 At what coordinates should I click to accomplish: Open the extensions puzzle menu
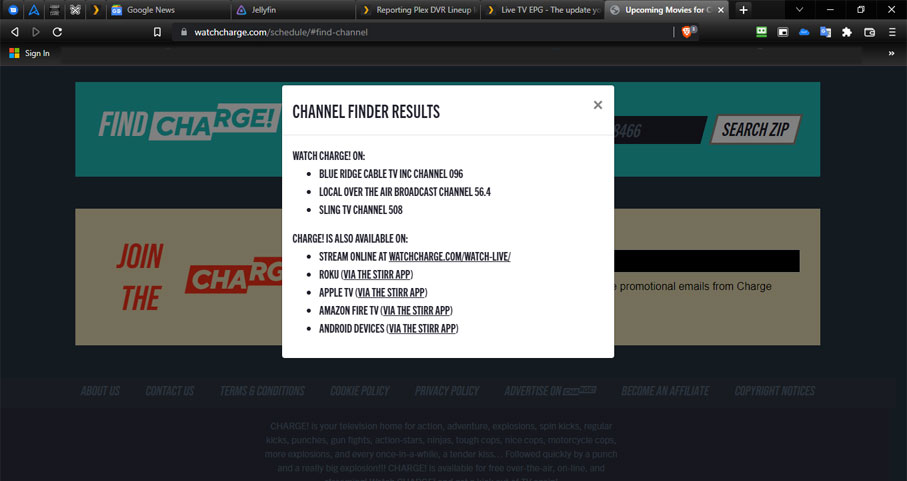pos(847,32)
